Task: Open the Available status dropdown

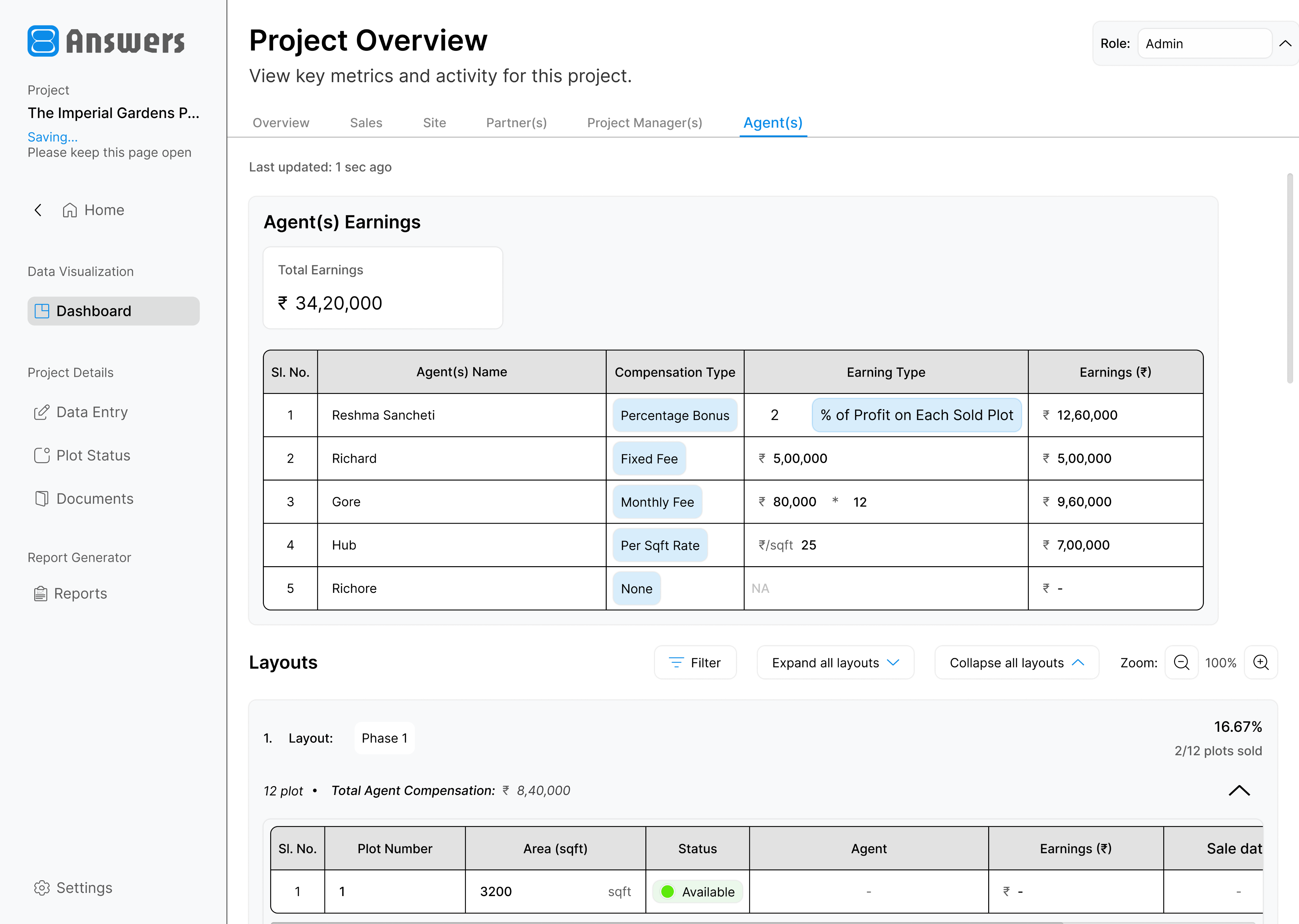Action: pos(698,892)
